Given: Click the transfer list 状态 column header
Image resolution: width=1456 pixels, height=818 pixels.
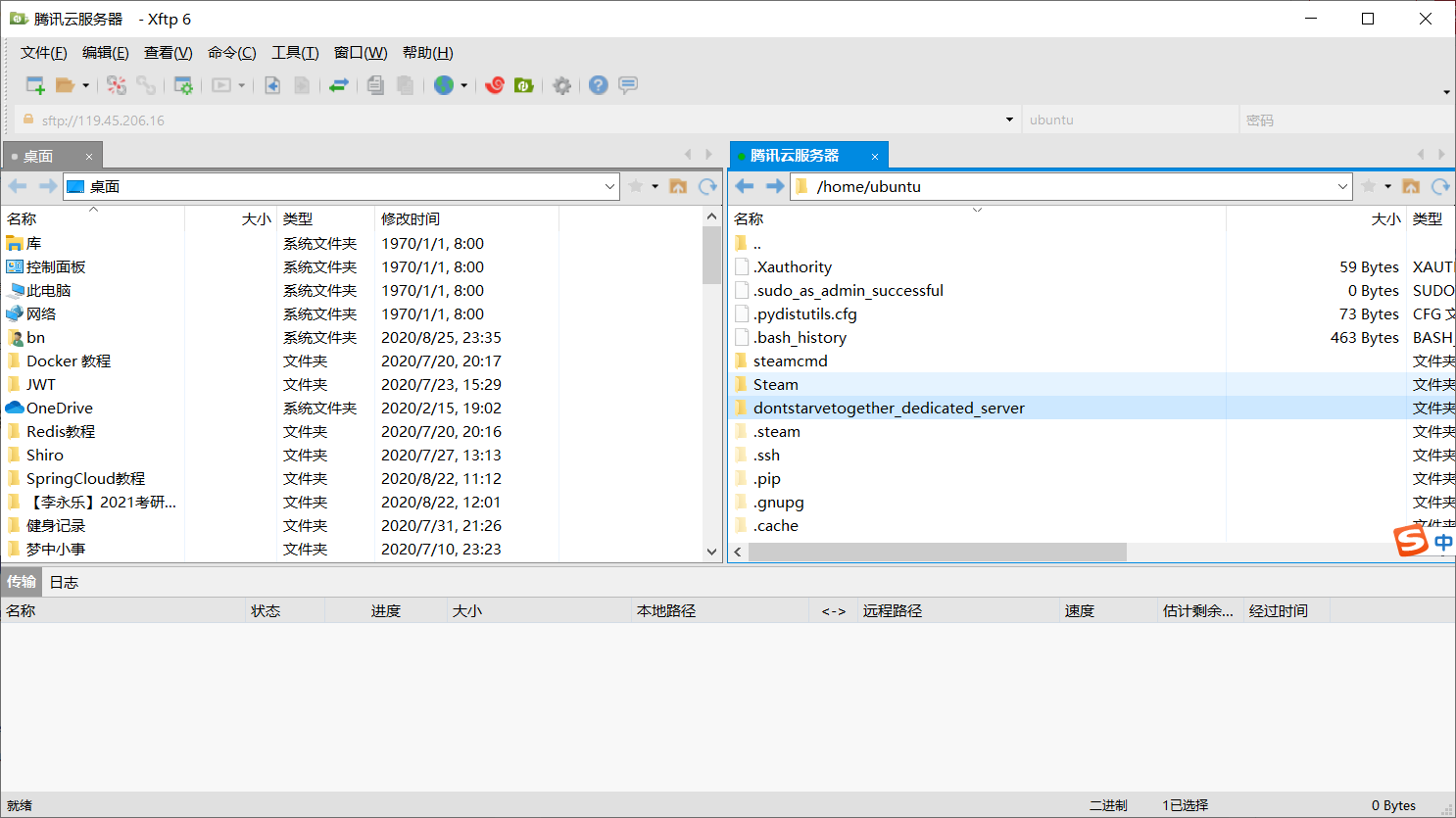Looking at the screenshot, I should pyautogui.click(x=285, y=610).
